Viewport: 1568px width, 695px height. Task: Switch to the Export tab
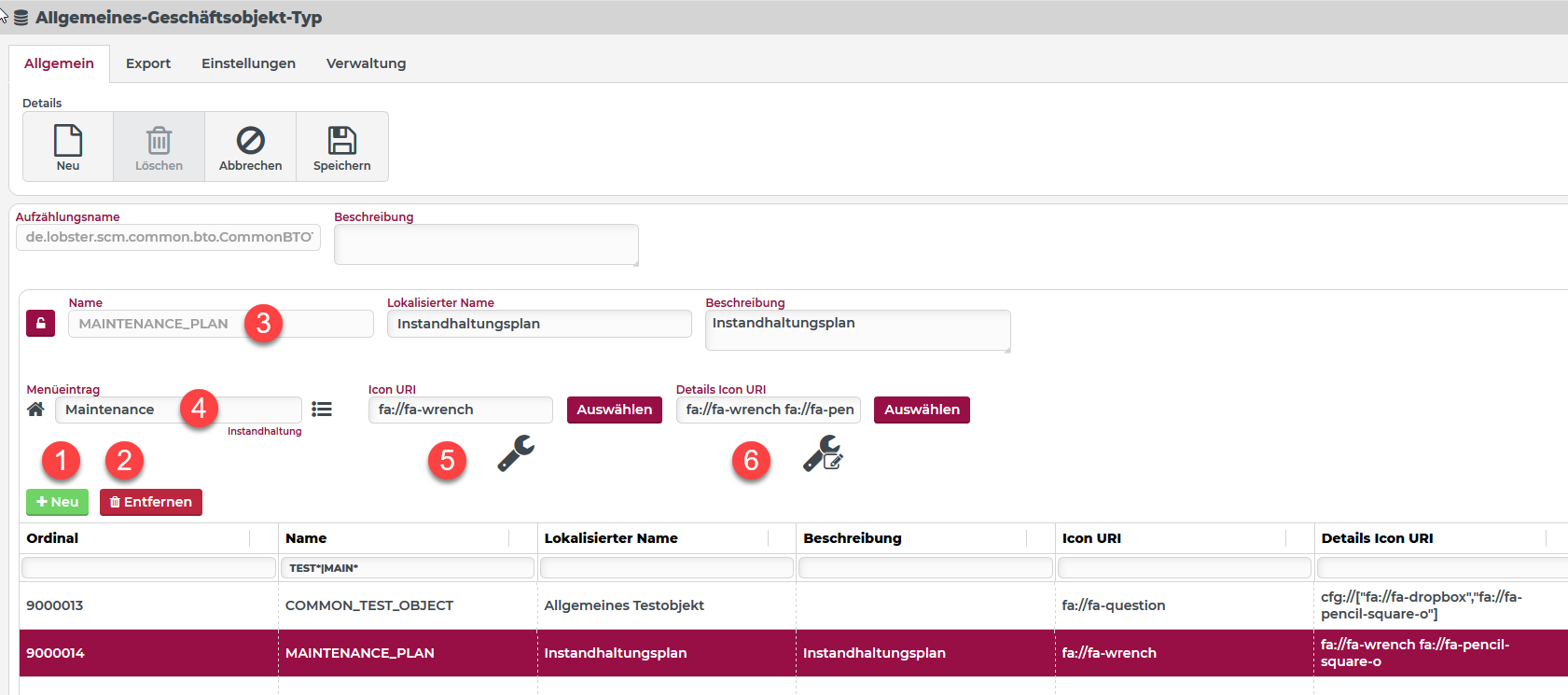pyautogui.click(x=148, y=63)
